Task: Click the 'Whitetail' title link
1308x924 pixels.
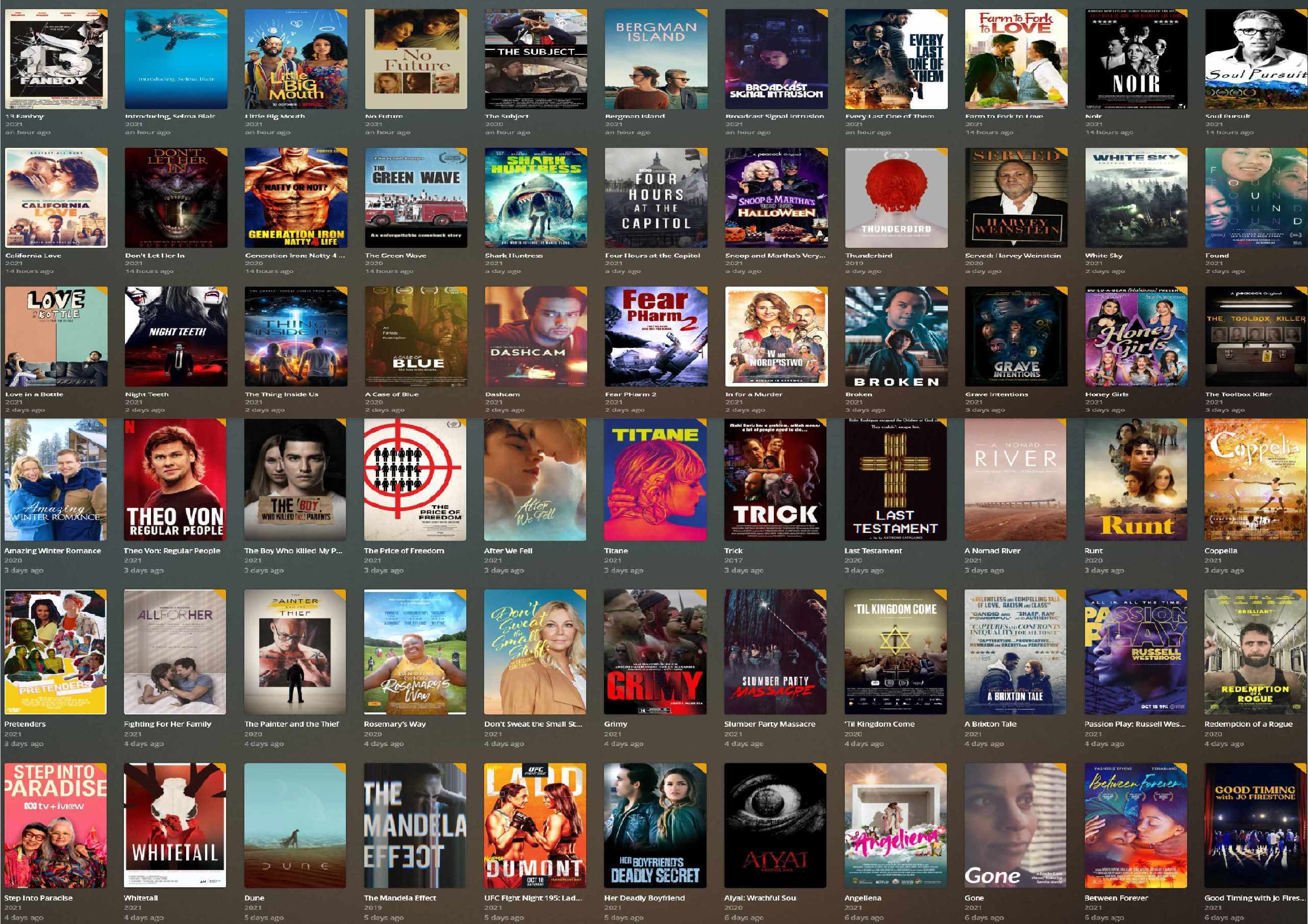Action: pos(141,898)
